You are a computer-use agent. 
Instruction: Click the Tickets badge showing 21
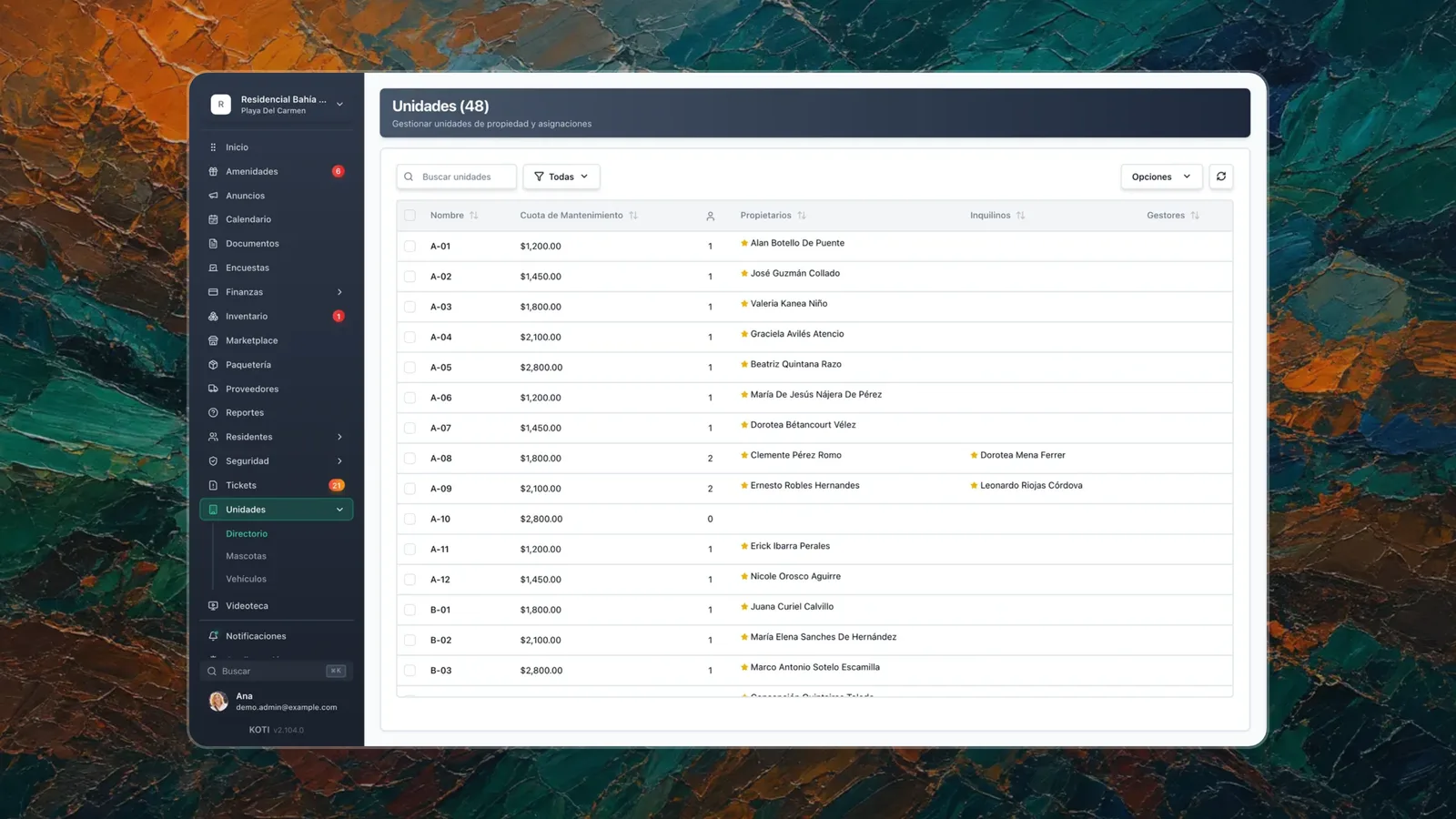click(x=337, y=485)
